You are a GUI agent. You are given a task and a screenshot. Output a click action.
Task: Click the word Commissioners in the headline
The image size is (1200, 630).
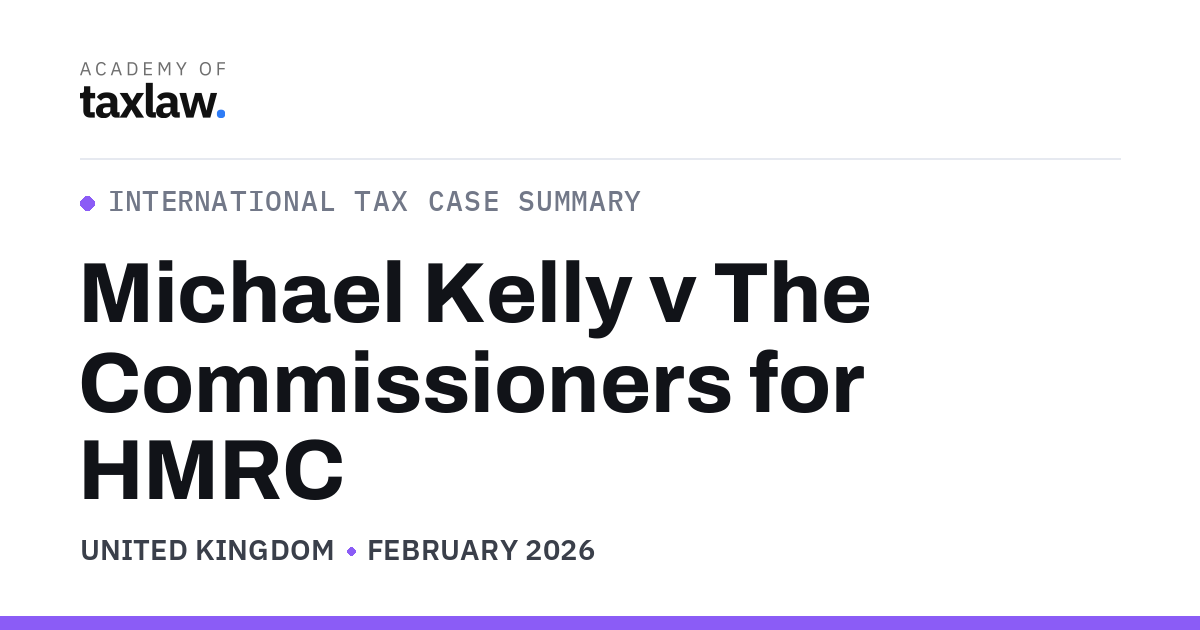point(406,382)
